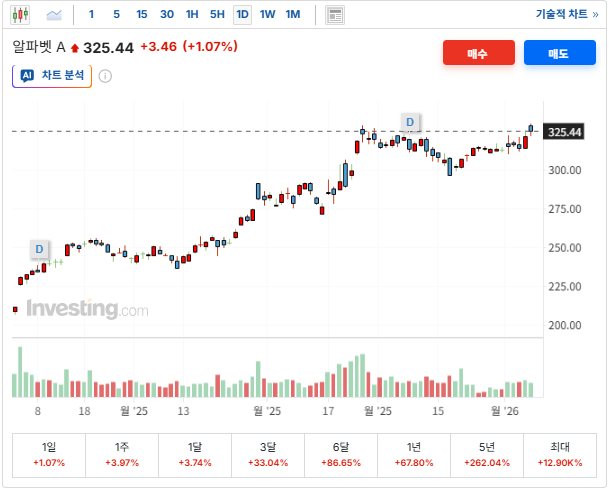The width and height of the screenshot is (609, 490).
Task: Click the dividend D marker near 8
Action: (x=39, y=249)
